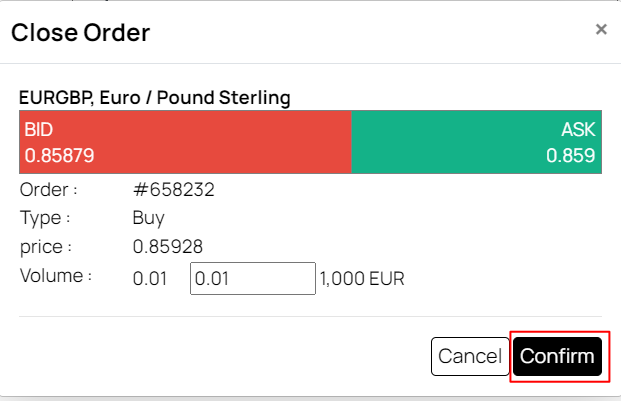Click the Volume field label
Screen dimensions: 621x401
[x=56, y=275]
